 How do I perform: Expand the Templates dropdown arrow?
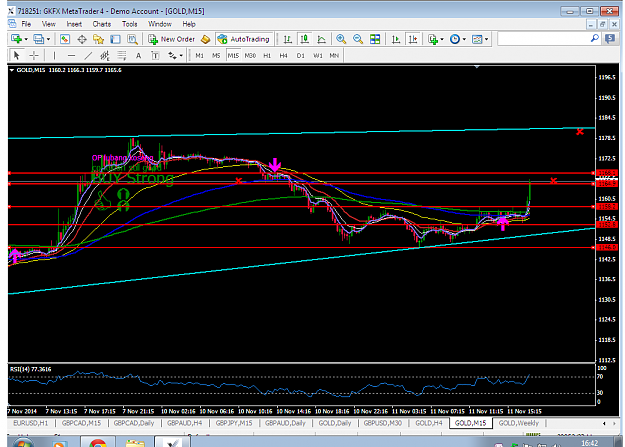click(486, 39)
